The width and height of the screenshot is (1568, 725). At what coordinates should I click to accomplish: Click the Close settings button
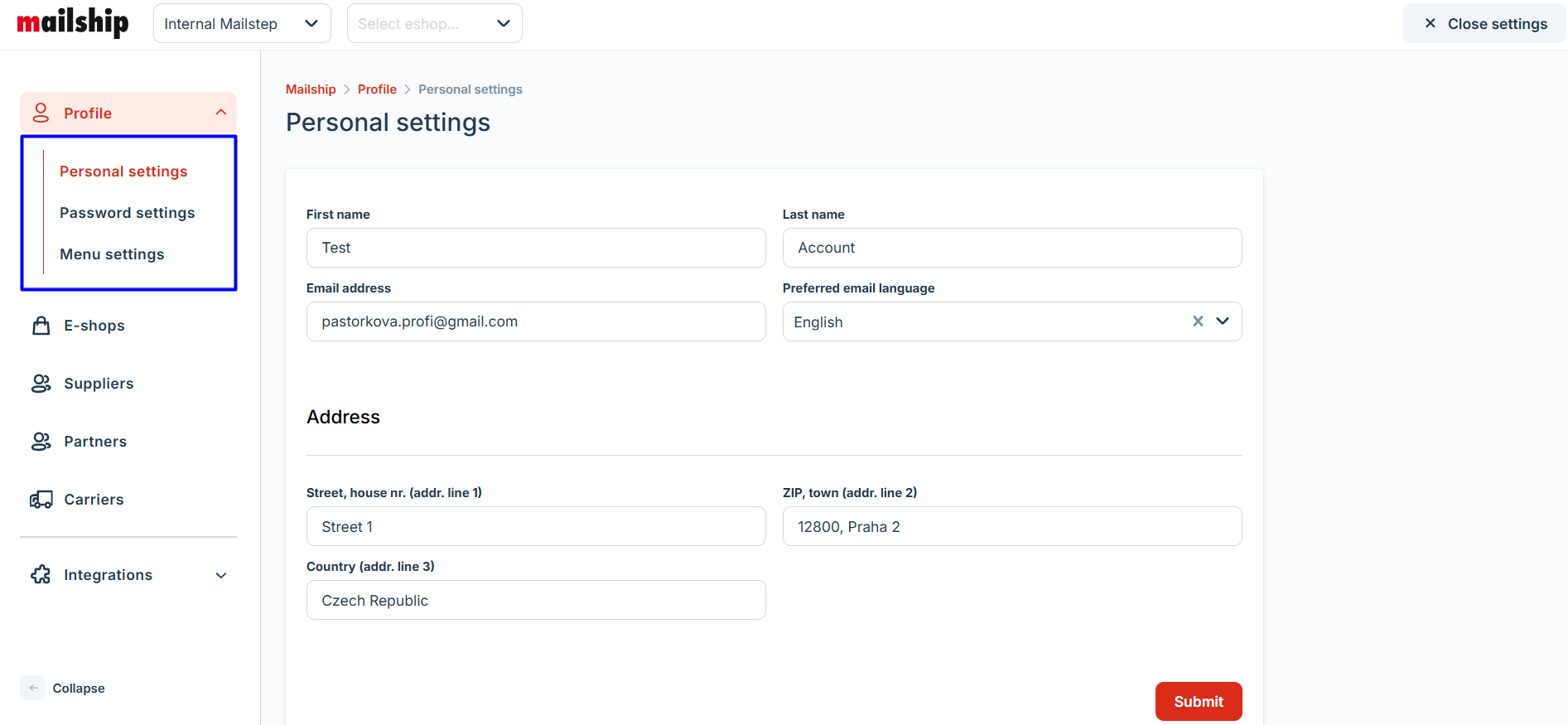click(1484, 23)
